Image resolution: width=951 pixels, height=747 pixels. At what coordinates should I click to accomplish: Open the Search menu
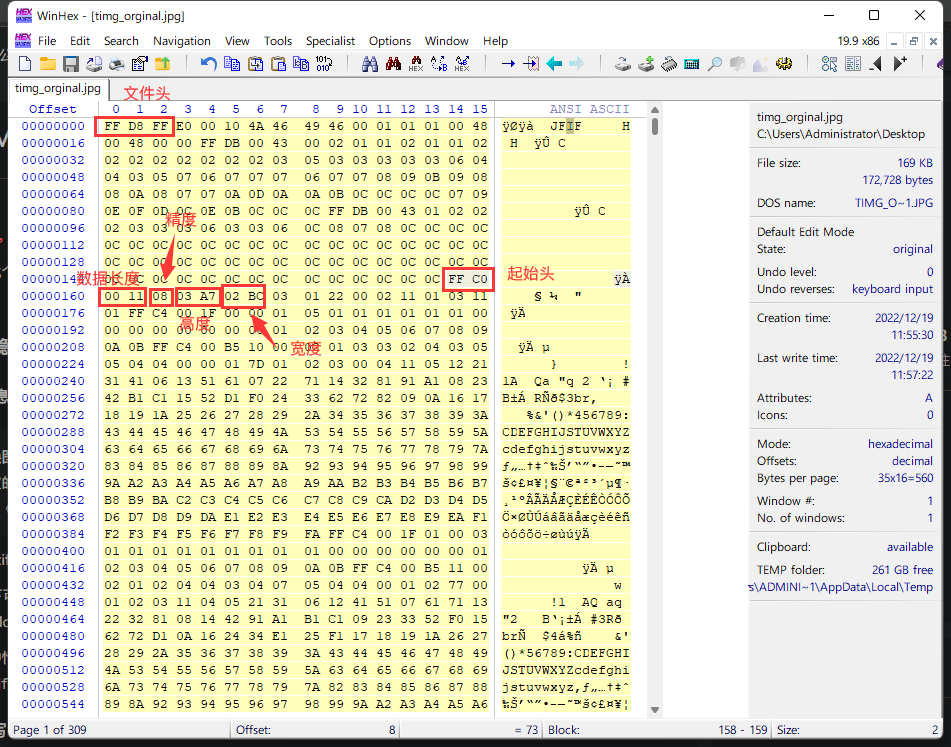[x=121, y=41]
